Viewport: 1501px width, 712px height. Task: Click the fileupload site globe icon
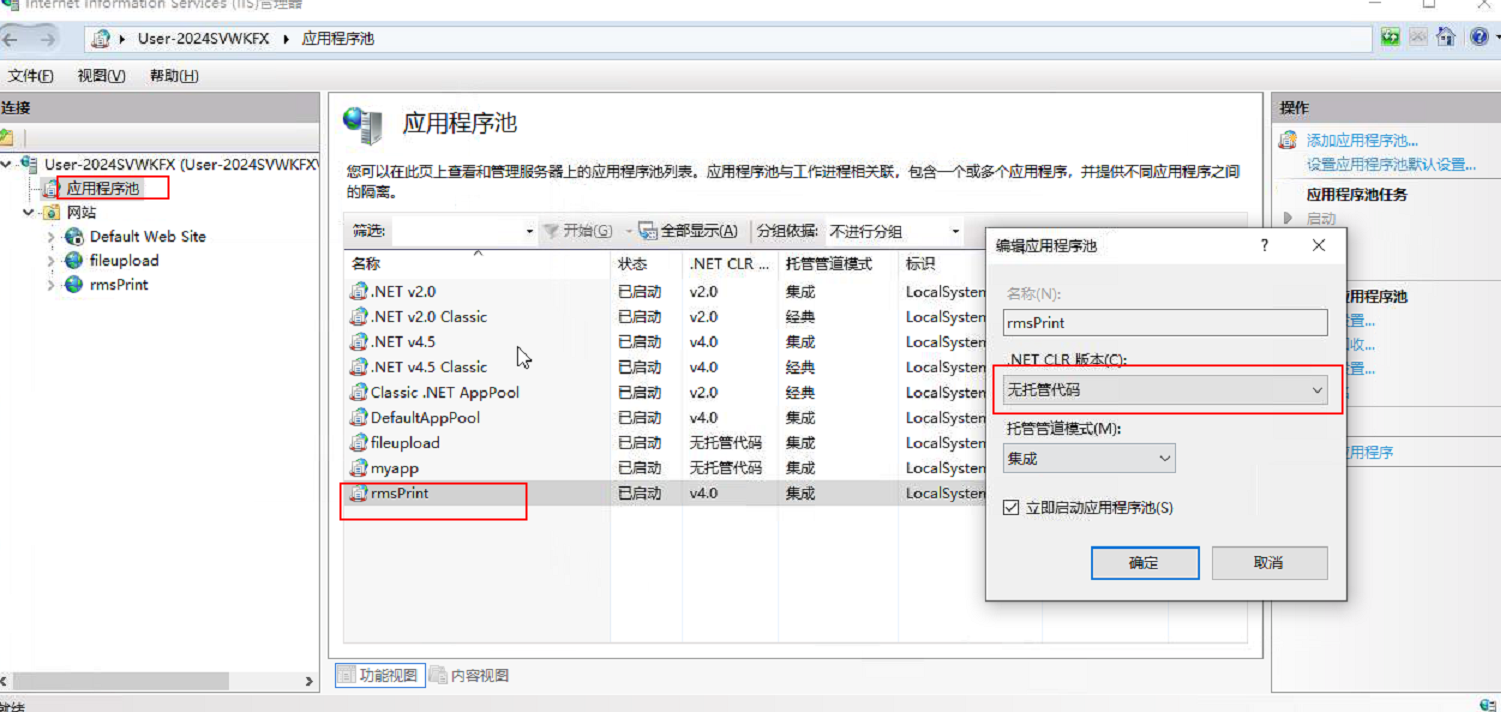coord(74,261)
